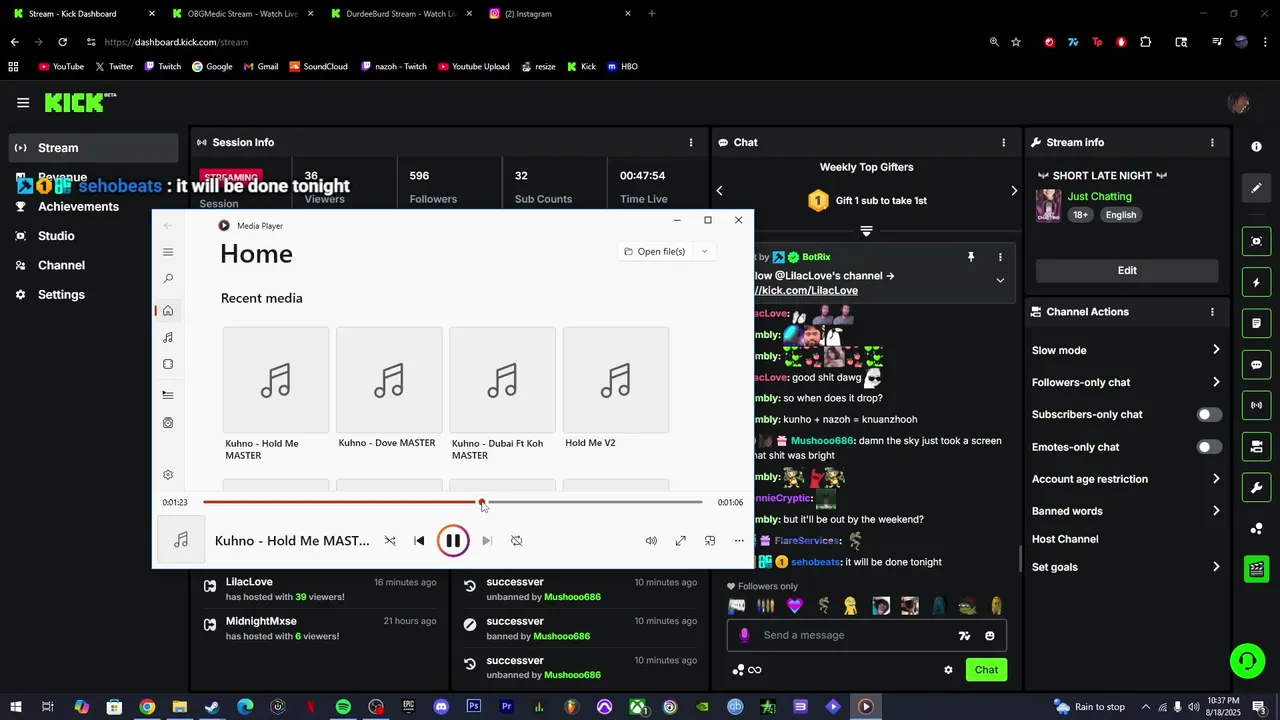Open Discord from the taskbar
This screenshot has width=1280, height=720.
pos(441,707)
